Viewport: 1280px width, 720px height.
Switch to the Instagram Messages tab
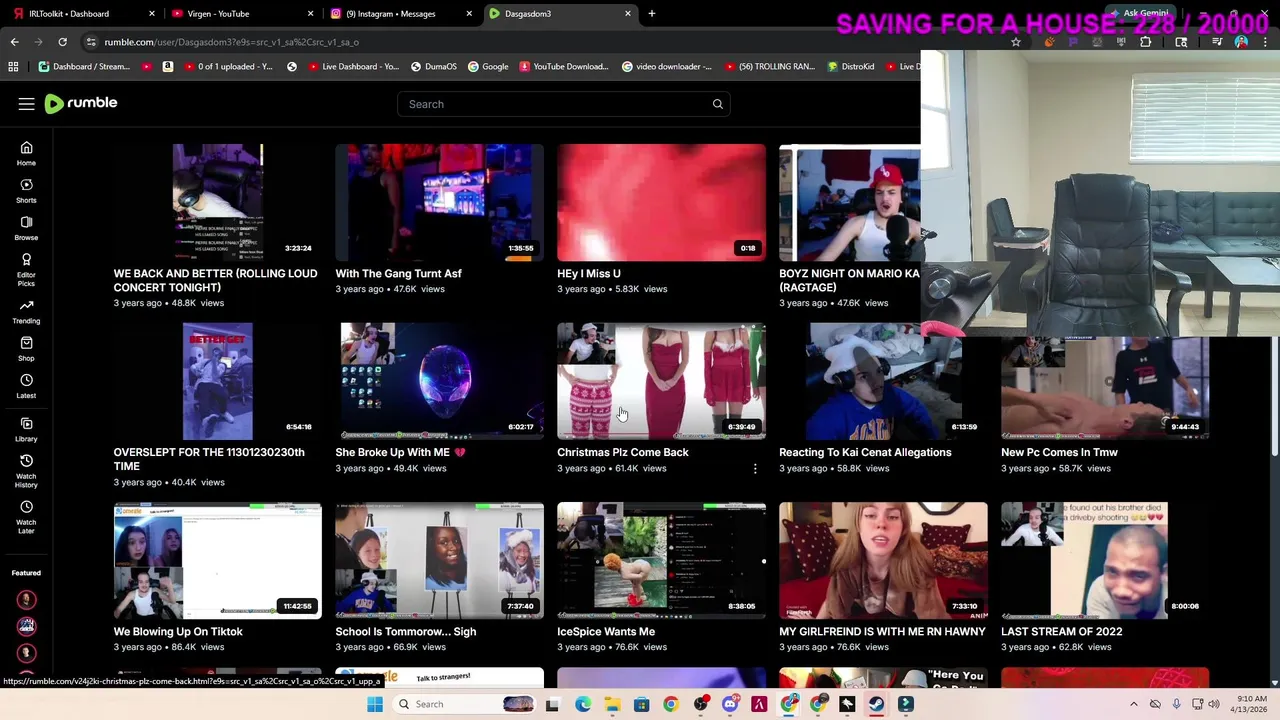(401, 14)
